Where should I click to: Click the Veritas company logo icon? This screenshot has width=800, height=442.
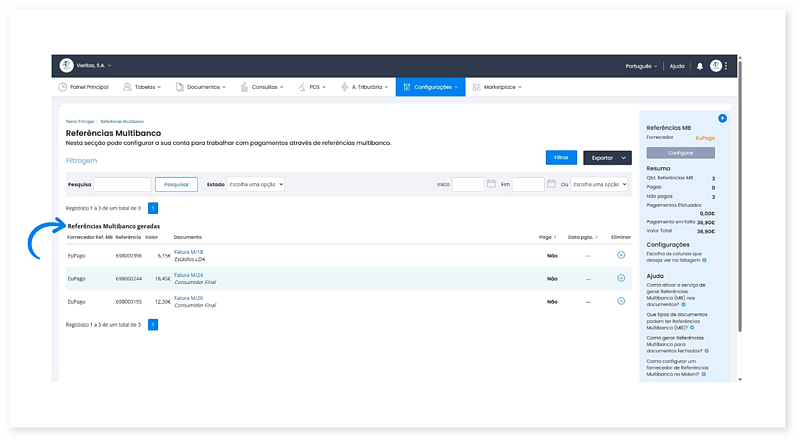coord(67,66)
